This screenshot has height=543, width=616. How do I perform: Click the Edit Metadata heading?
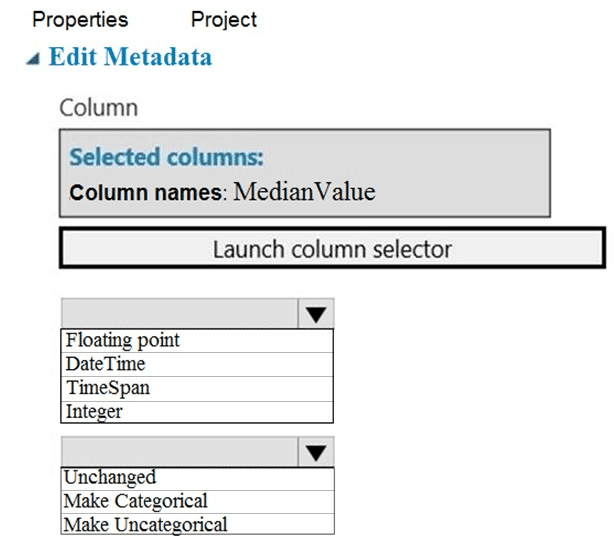point(130,57)
